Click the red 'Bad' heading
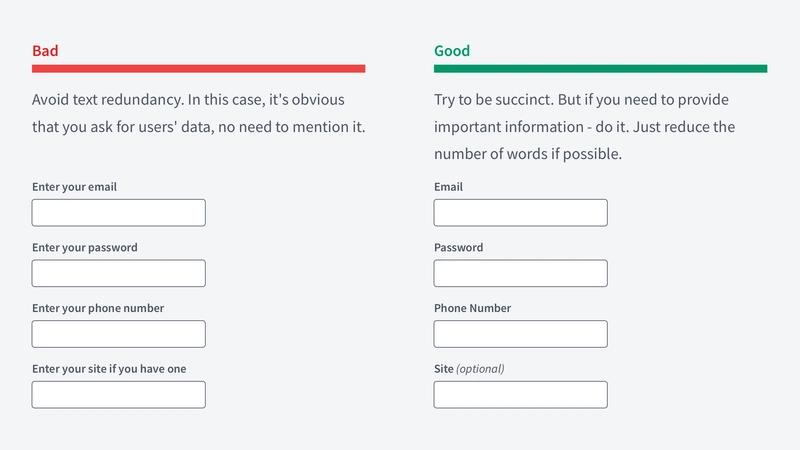This screenshot has width=800, height=450. (x=45, y=51)
